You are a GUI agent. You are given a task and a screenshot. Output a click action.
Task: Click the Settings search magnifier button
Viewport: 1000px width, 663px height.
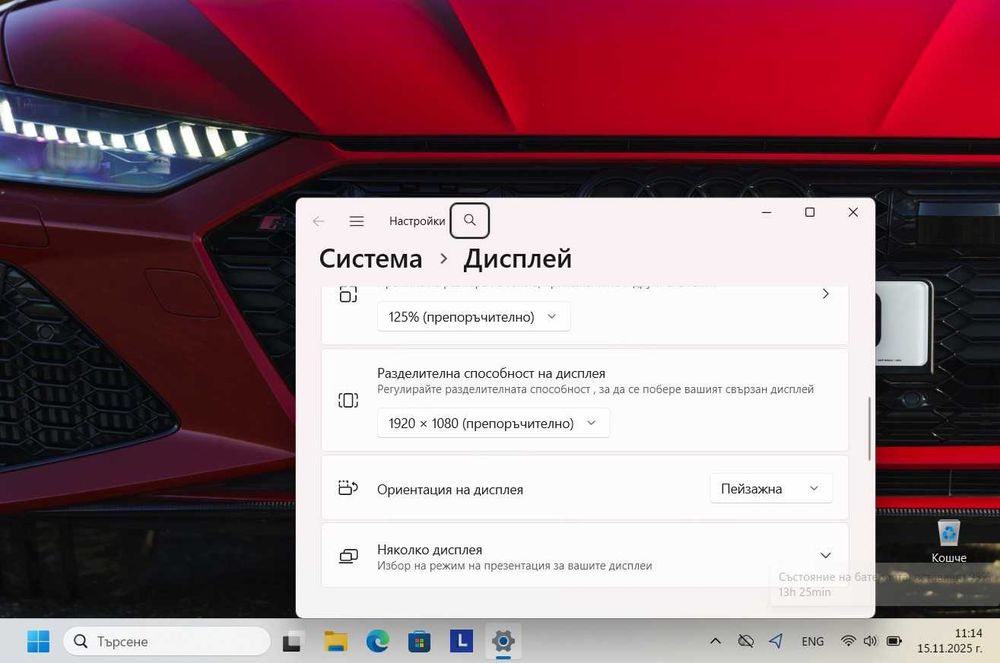(x=469, y=221)
